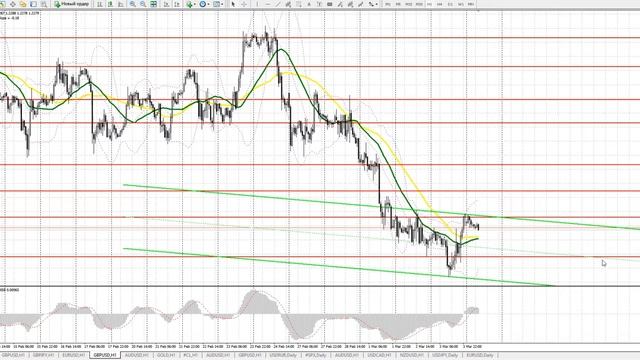640x360 pixels.
Task: Switch to the GBPJPY,H1 chart tab
Action: point(44,355)
